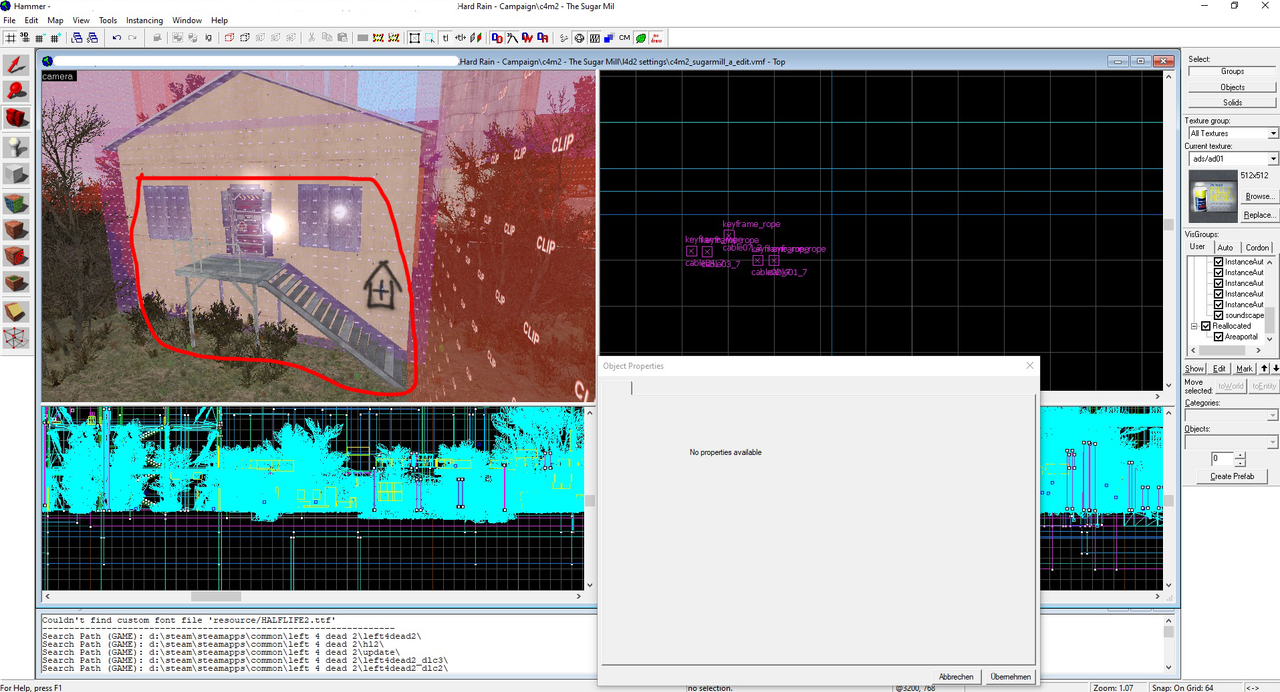Viewport: 1280px width, 692px height.
Task: Open the File menu
Action: (9, 20)
